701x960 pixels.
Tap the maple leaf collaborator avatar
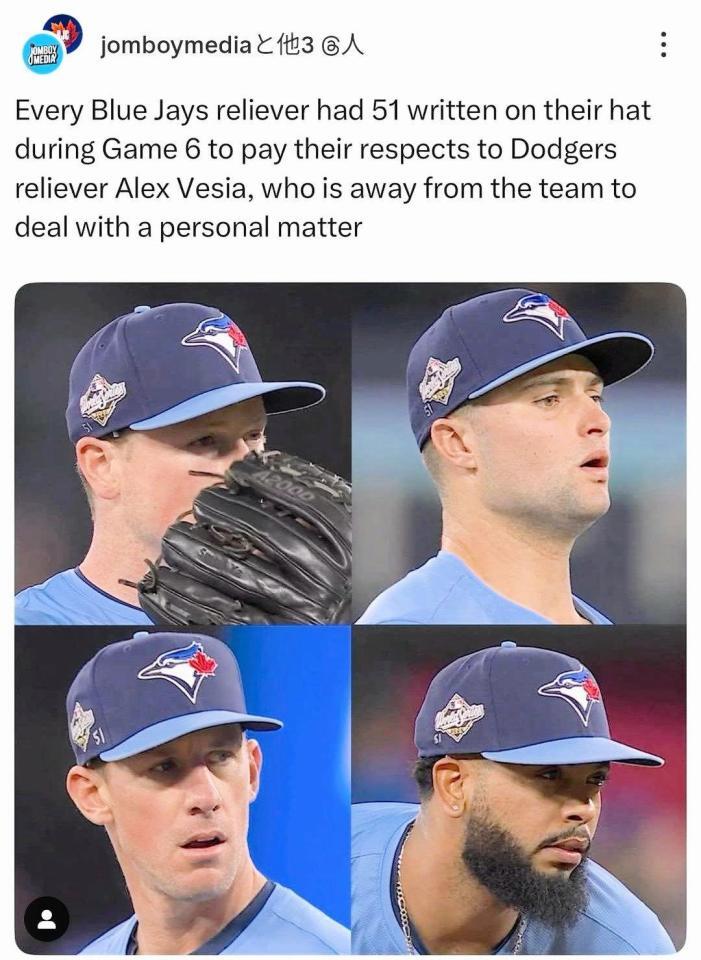tap(64, 32)
